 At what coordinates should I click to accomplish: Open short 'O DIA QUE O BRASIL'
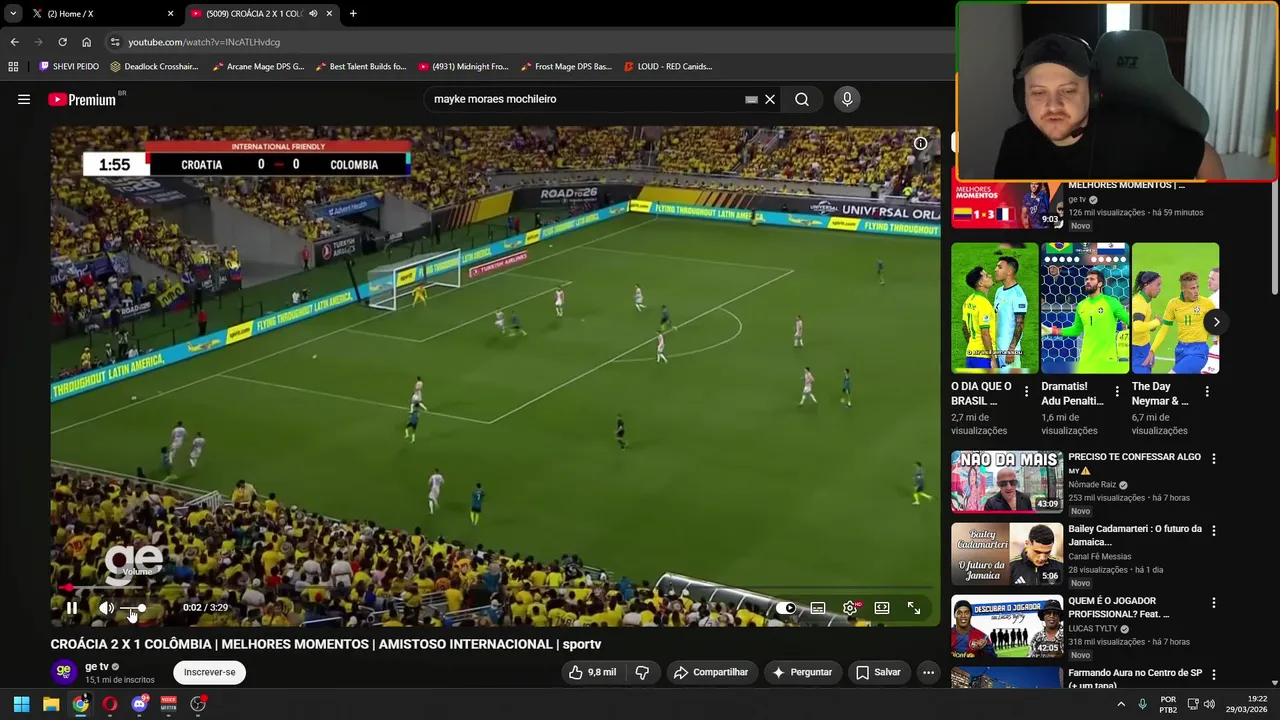pyautogui.click(x=995, y=308)
